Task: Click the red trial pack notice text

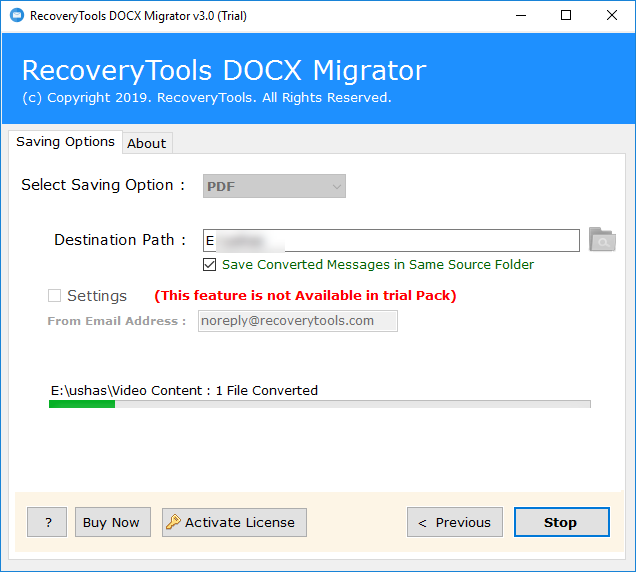Action: coord(305,295)
